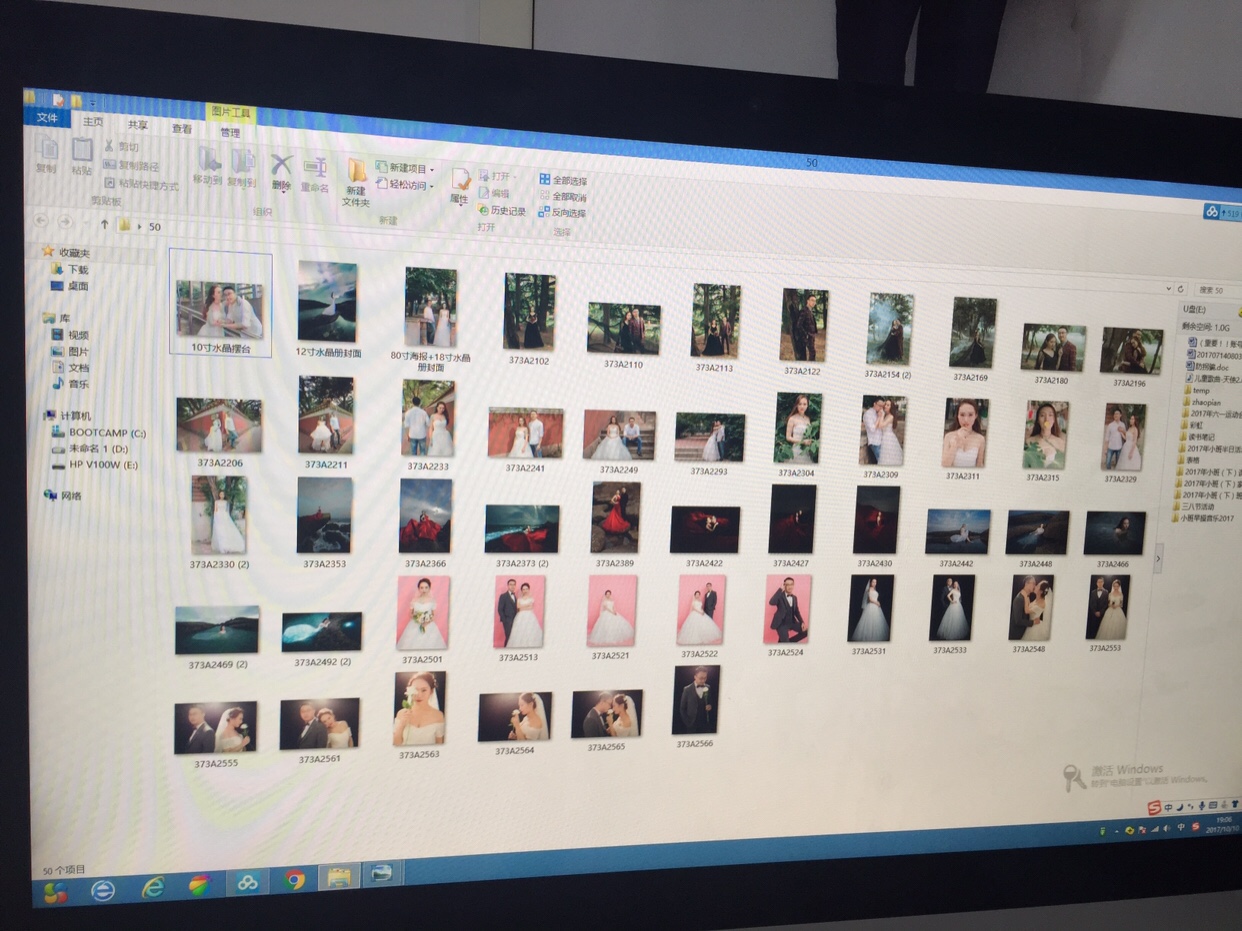Switch to the 查看 tab
Screen dimensions: 1242x931
(182, 128)
